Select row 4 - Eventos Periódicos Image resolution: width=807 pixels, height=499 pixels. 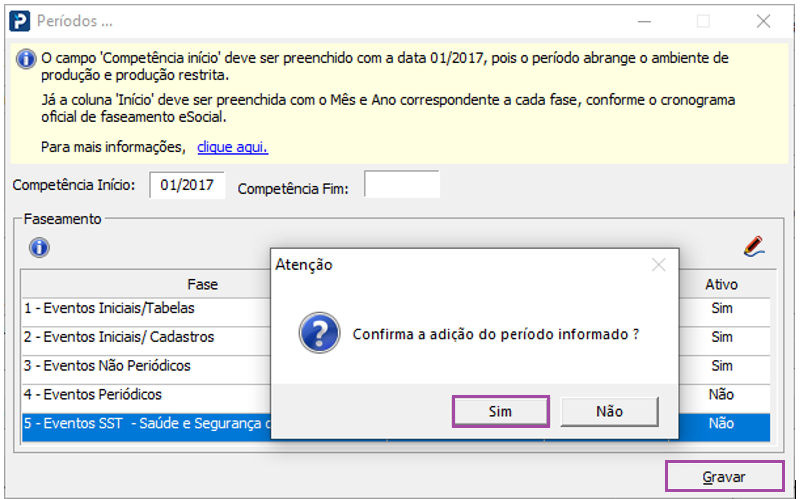point(396,395)
